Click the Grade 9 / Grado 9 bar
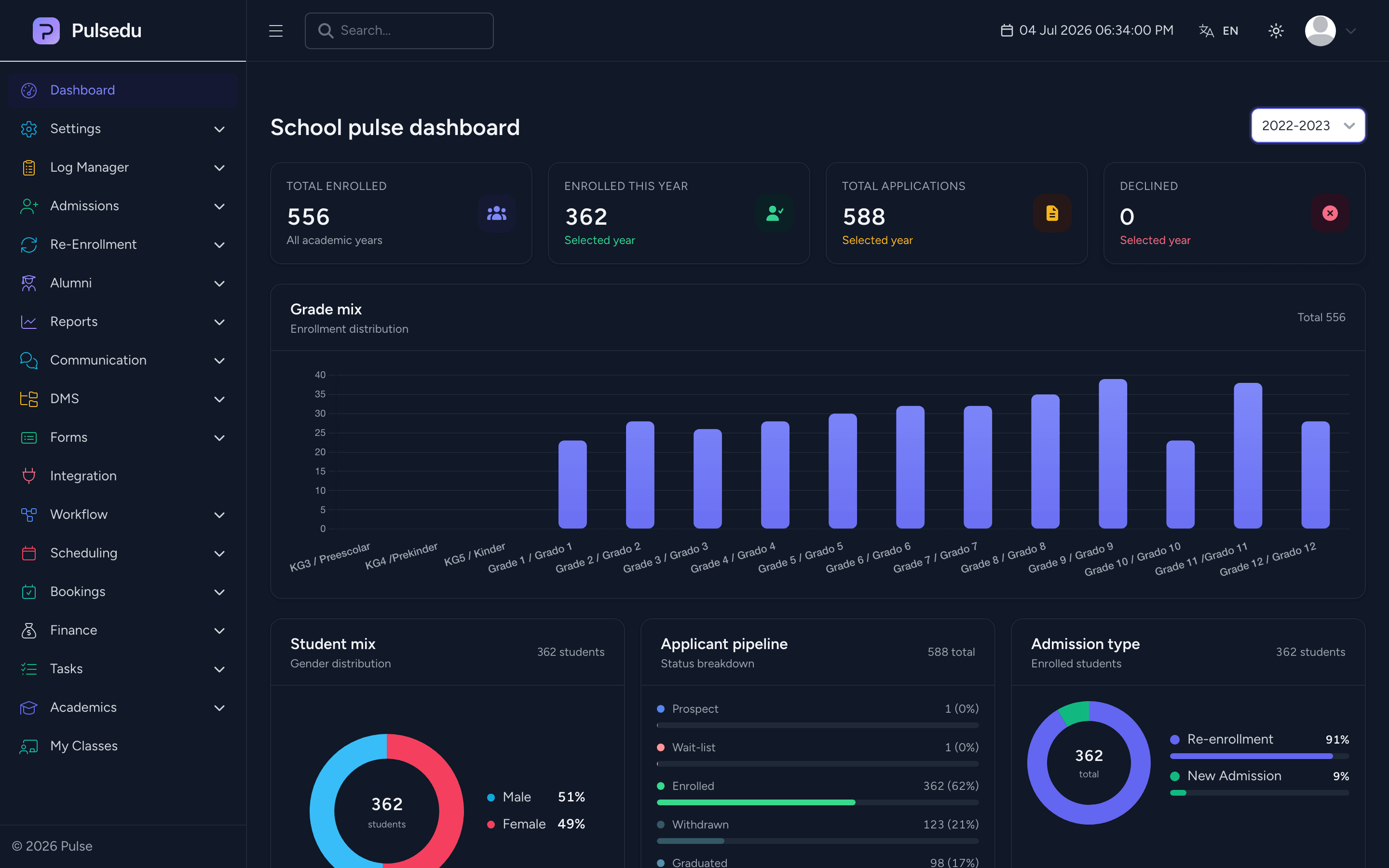This screenshot has height=868, width=1389. pyautogui.click(x=1112, y=453)
